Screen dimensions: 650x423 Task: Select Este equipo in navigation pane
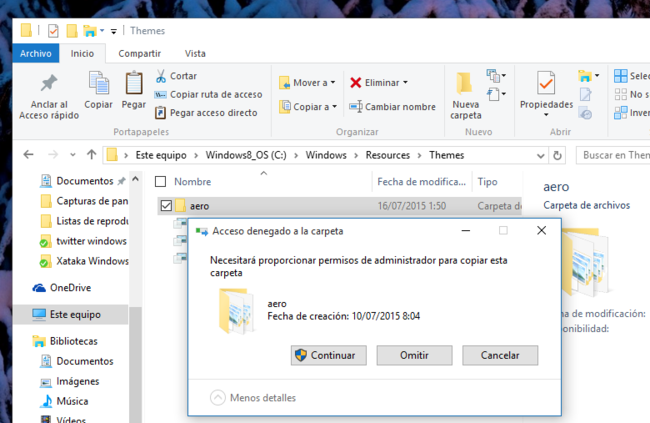(x=71, y=314)
